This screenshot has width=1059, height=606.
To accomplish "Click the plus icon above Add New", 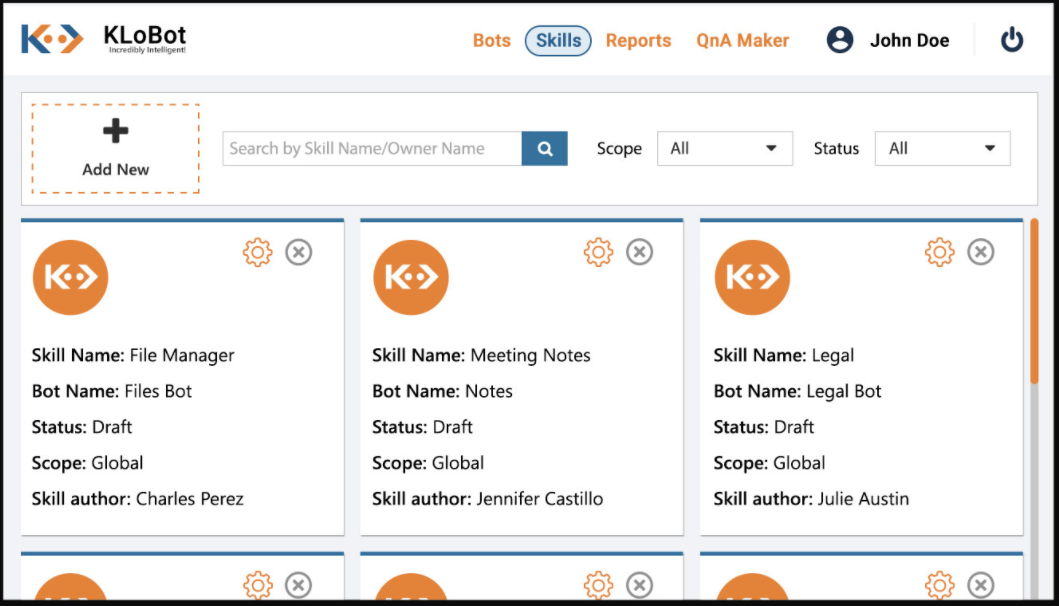I will click(115, 131).
